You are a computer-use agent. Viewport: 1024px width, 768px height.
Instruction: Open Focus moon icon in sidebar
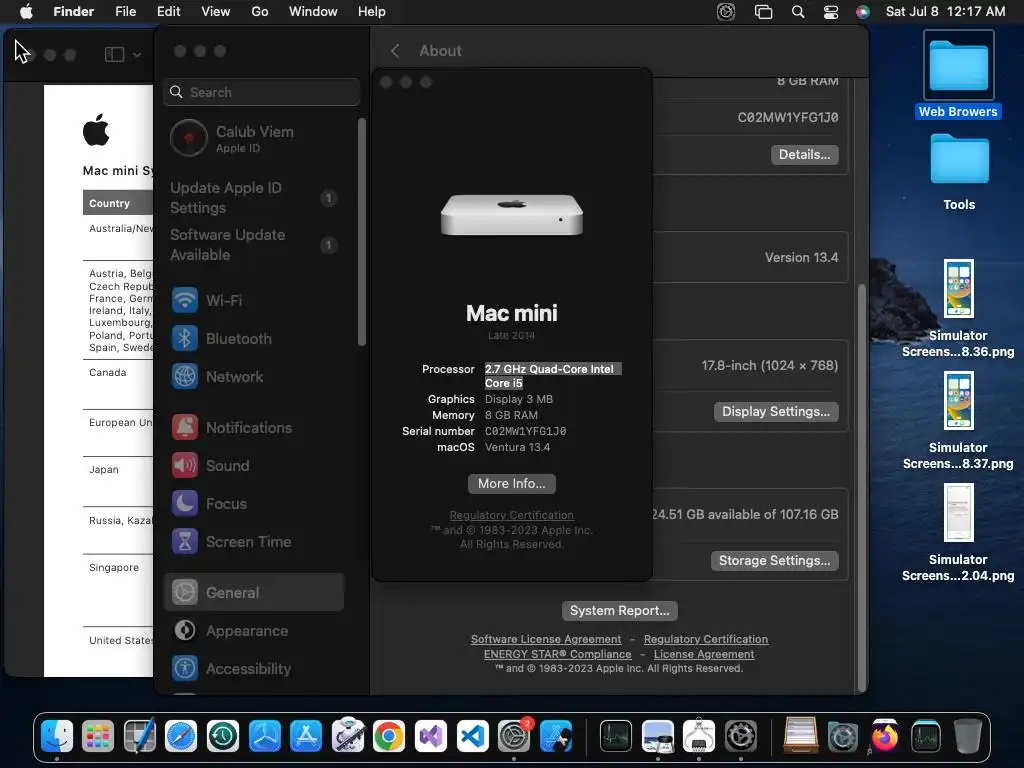click(185, 504)
